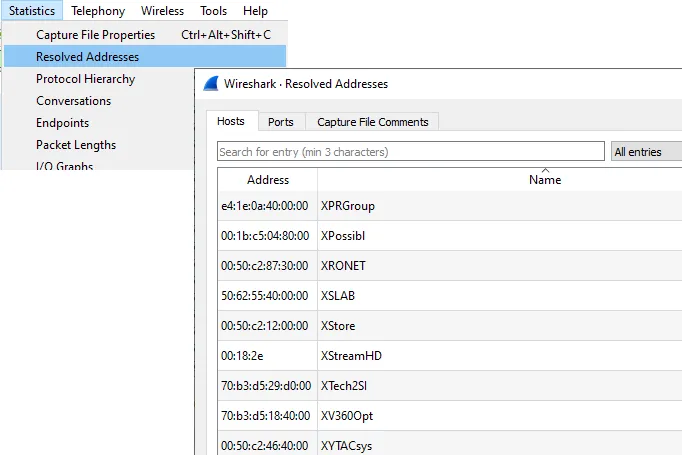This screenshot has width=682, height=455.
Task: Select address 70:b3:d5:29:d0:00
Action: (267, 386)
